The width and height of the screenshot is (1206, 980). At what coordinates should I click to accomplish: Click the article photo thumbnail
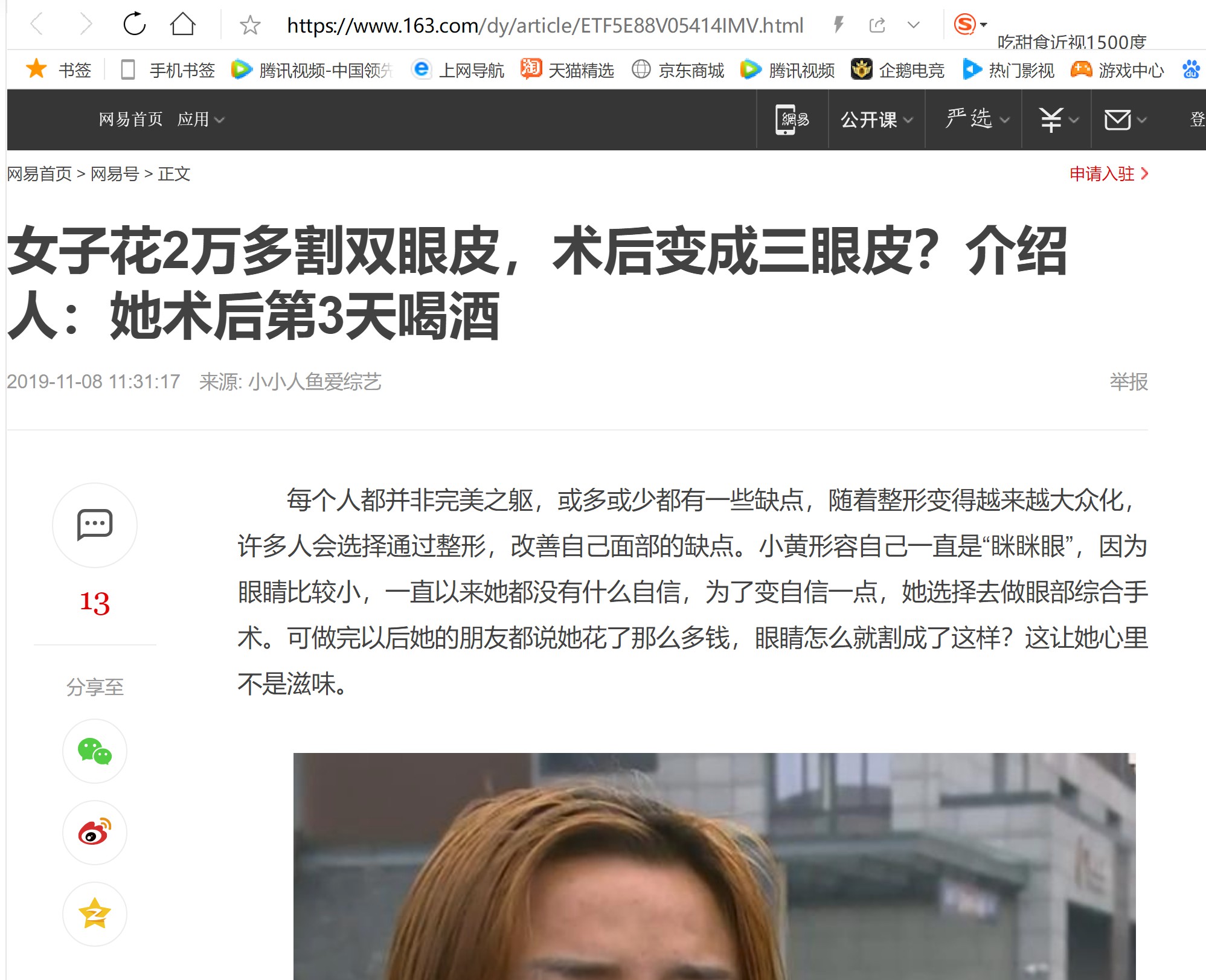[x=714, y=866]
